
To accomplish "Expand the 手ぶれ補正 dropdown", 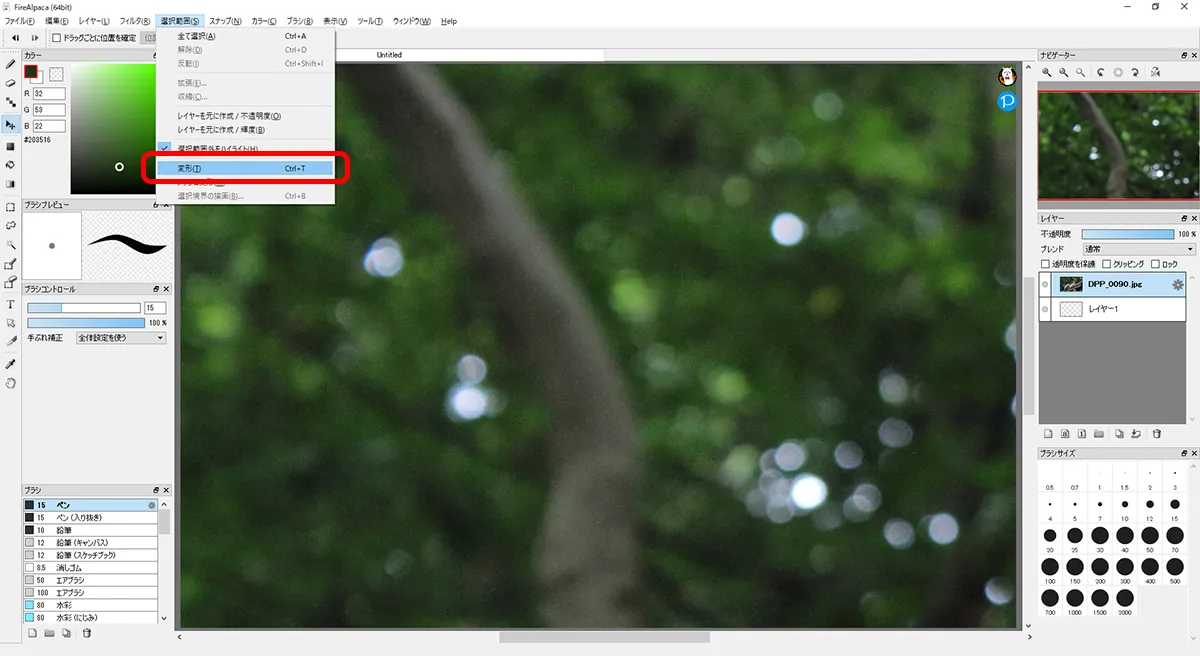I will point(121,338).
